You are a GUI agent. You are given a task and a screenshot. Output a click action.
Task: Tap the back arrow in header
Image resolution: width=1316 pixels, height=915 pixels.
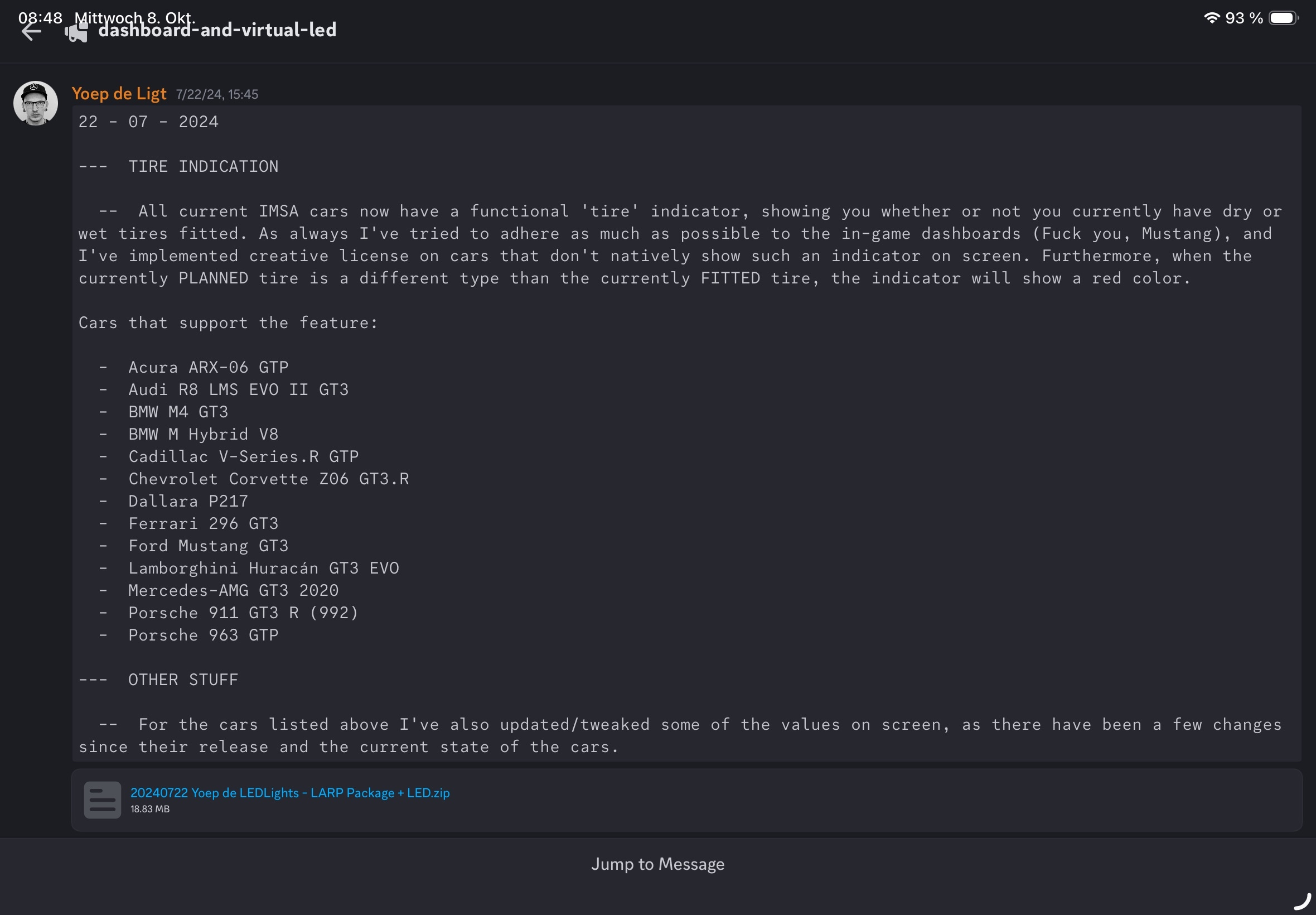click(x=31, y=32)
